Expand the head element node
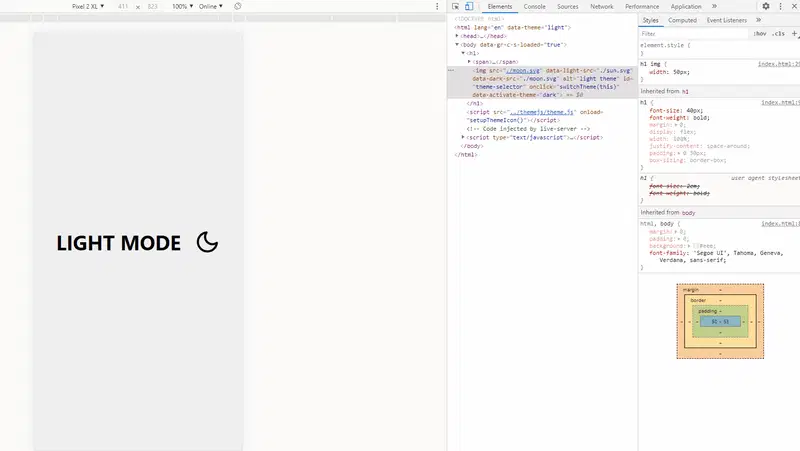Viewport: 800px width, 451px height. tap(457, 36)
